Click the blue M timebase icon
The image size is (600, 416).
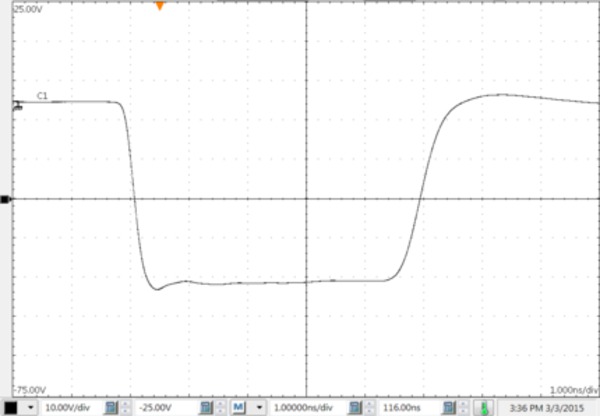pos(238,407)
